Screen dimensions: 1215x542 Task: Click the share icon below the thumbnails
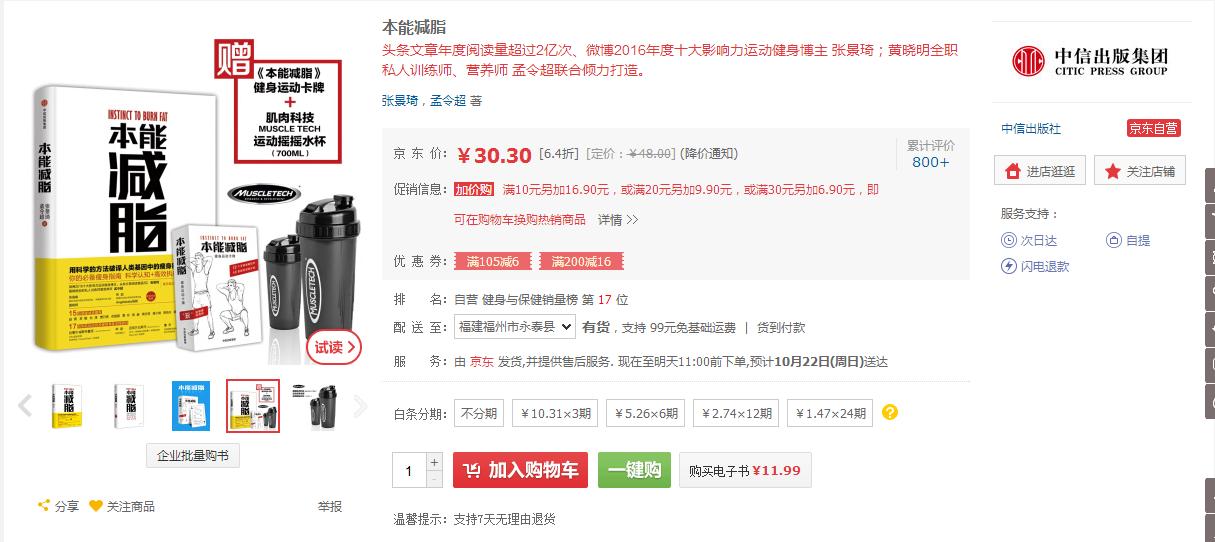44,506
